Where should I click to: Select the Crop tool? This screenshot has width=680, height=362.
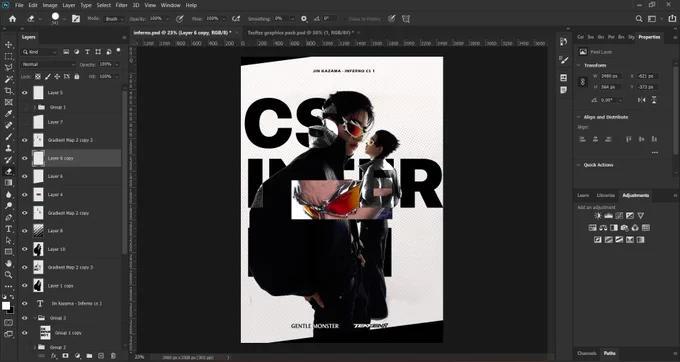click(x=9, y=91)
